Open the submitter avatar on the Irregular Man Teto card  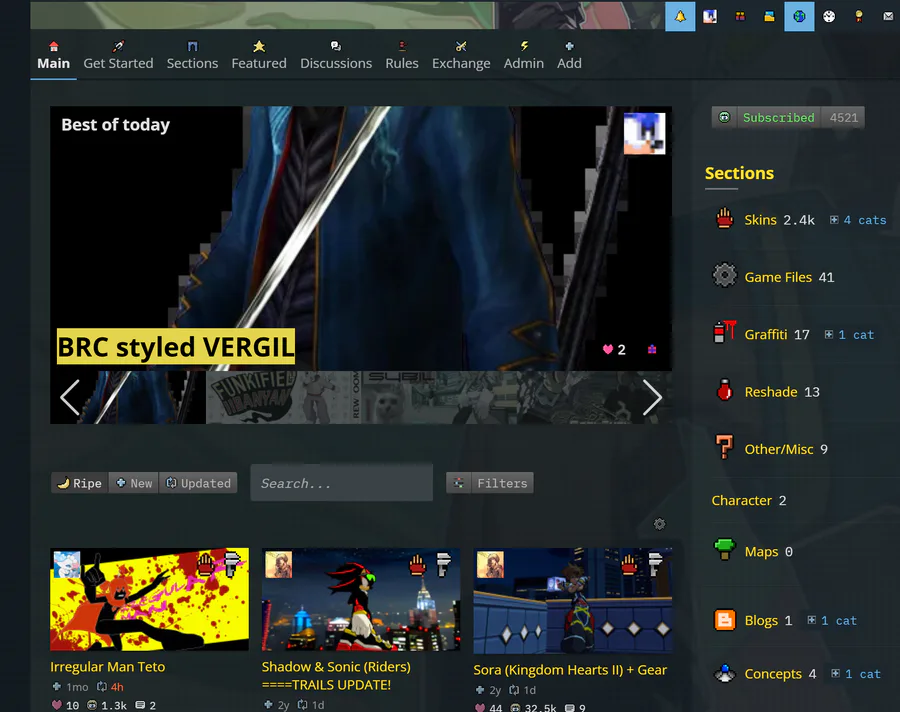pos(67,564)
